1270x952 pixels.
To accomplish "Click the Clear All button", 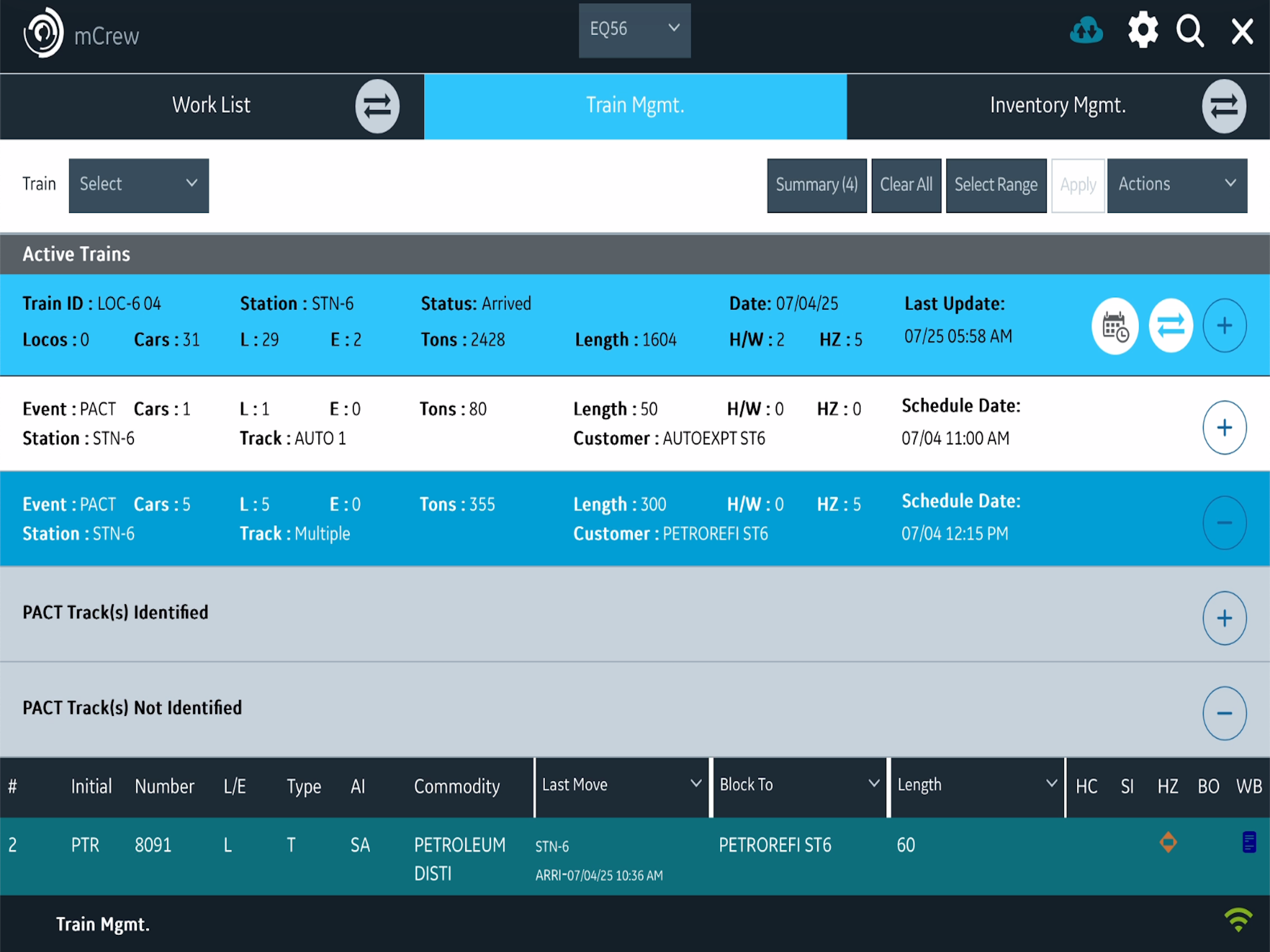I will coord(906,185).
